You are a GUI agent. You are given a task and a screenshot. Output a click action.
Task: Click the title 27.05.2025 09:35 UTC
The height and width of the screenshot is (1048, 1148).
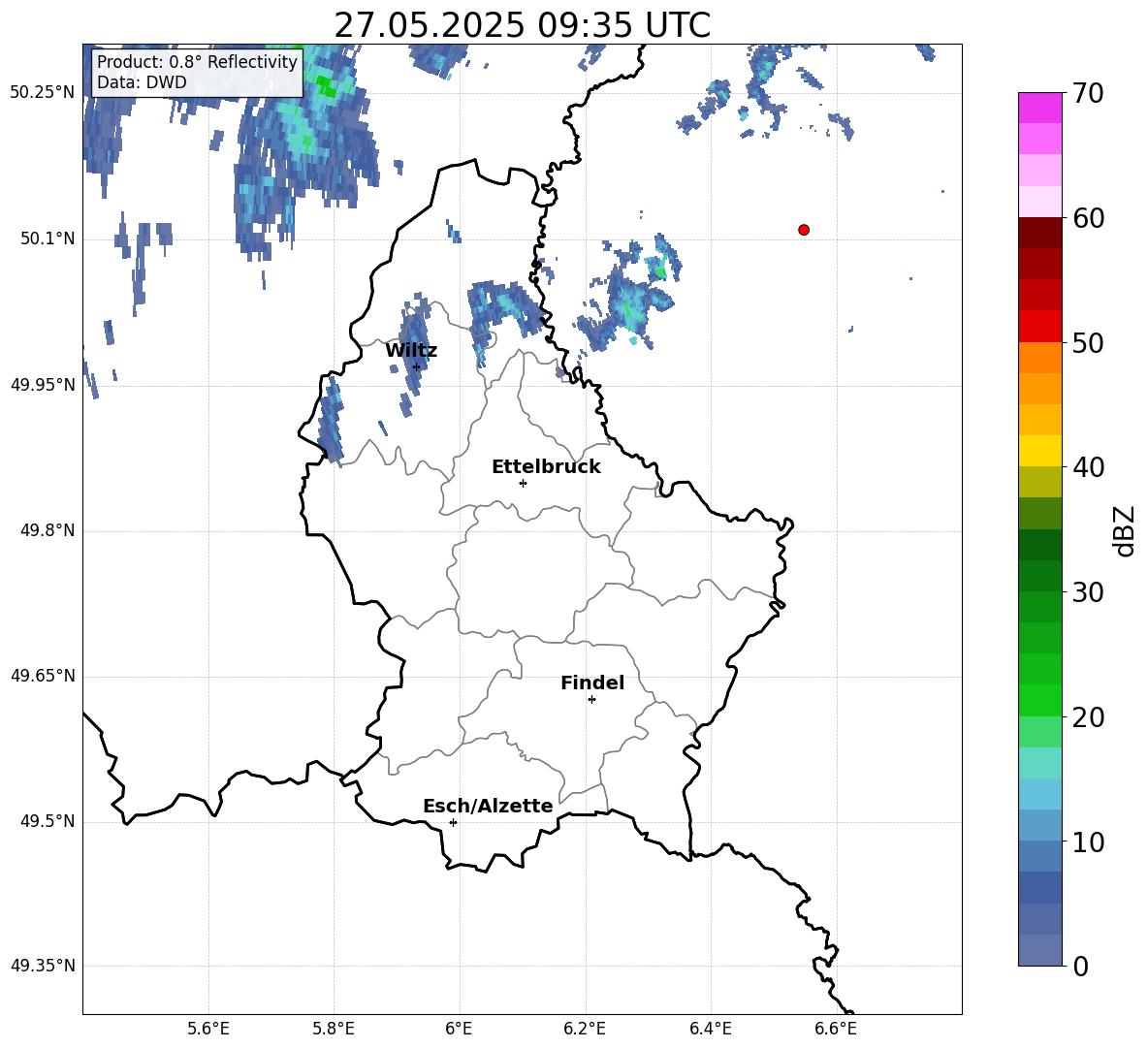click(522, 25)
